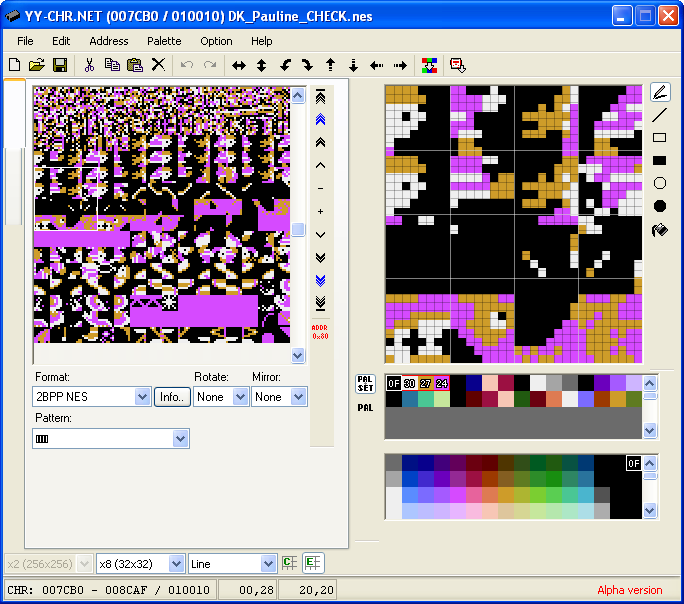Click the Cut scissors icon

coord(89,65)
